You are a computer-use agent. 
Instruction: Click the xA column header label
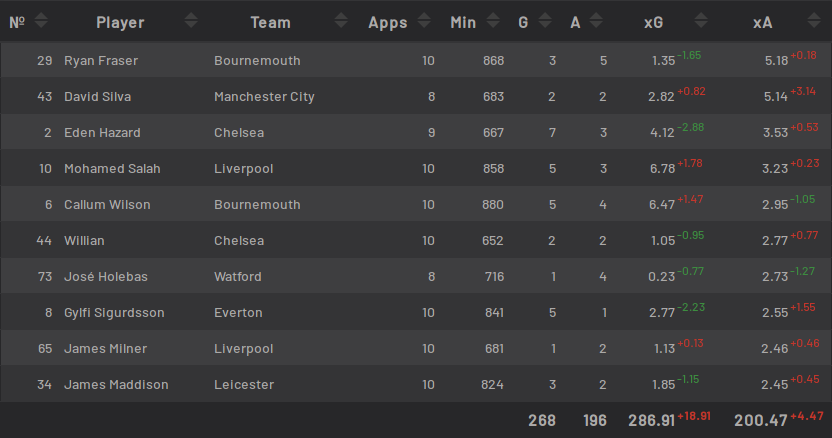763,22
